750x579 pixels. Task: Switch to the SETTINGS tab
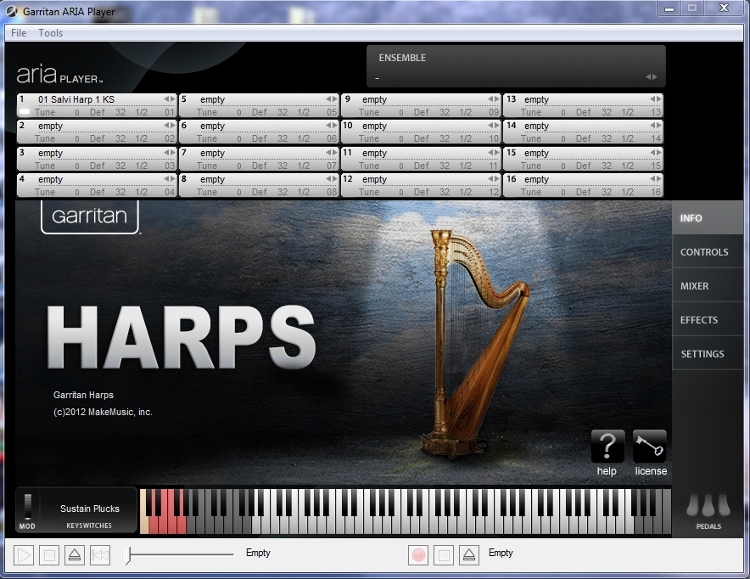707,354
